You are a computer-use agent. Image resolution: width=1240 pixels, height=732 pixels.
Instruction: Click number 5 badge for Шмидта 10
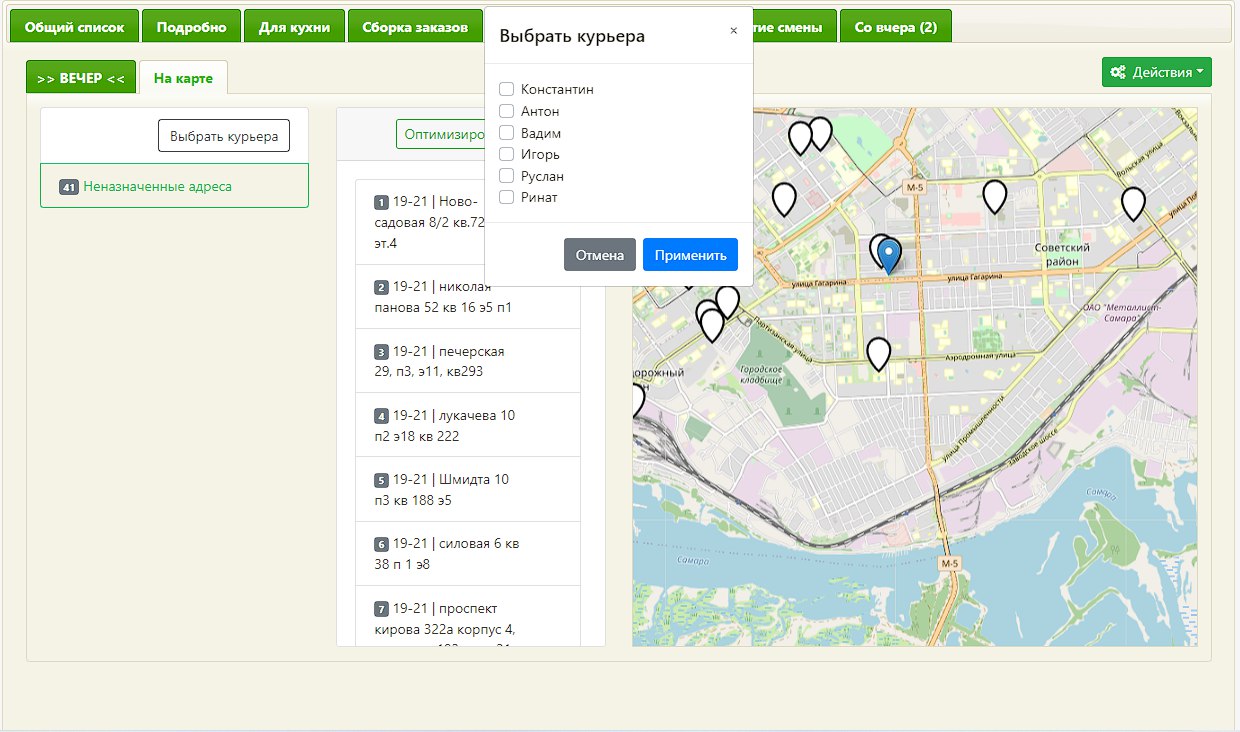coord(381,480)
